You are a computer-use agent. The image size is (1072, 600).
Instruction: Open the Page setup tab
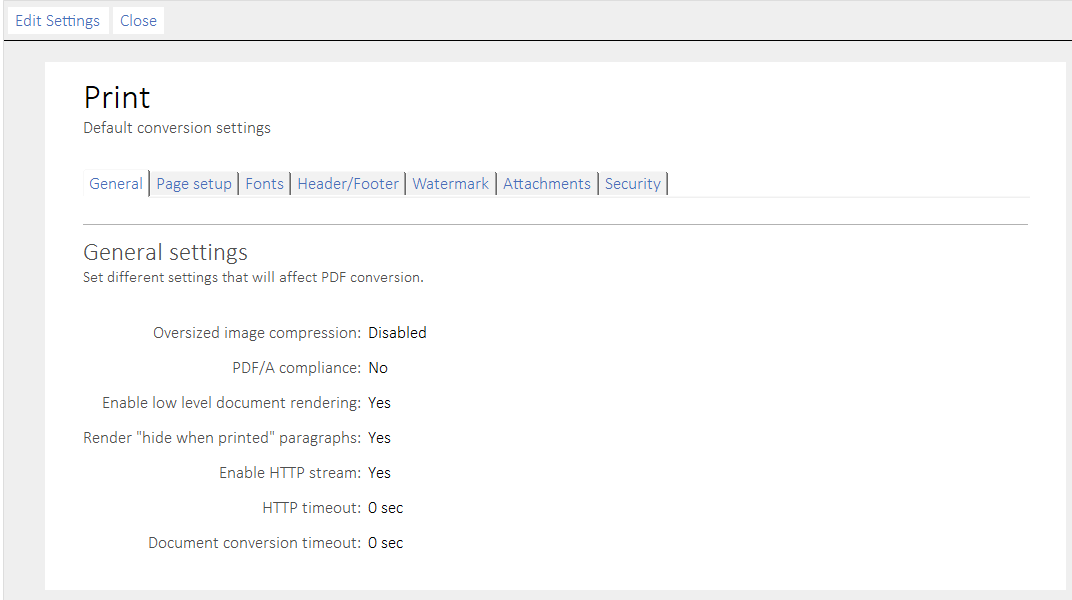click(x=194, y=184)
